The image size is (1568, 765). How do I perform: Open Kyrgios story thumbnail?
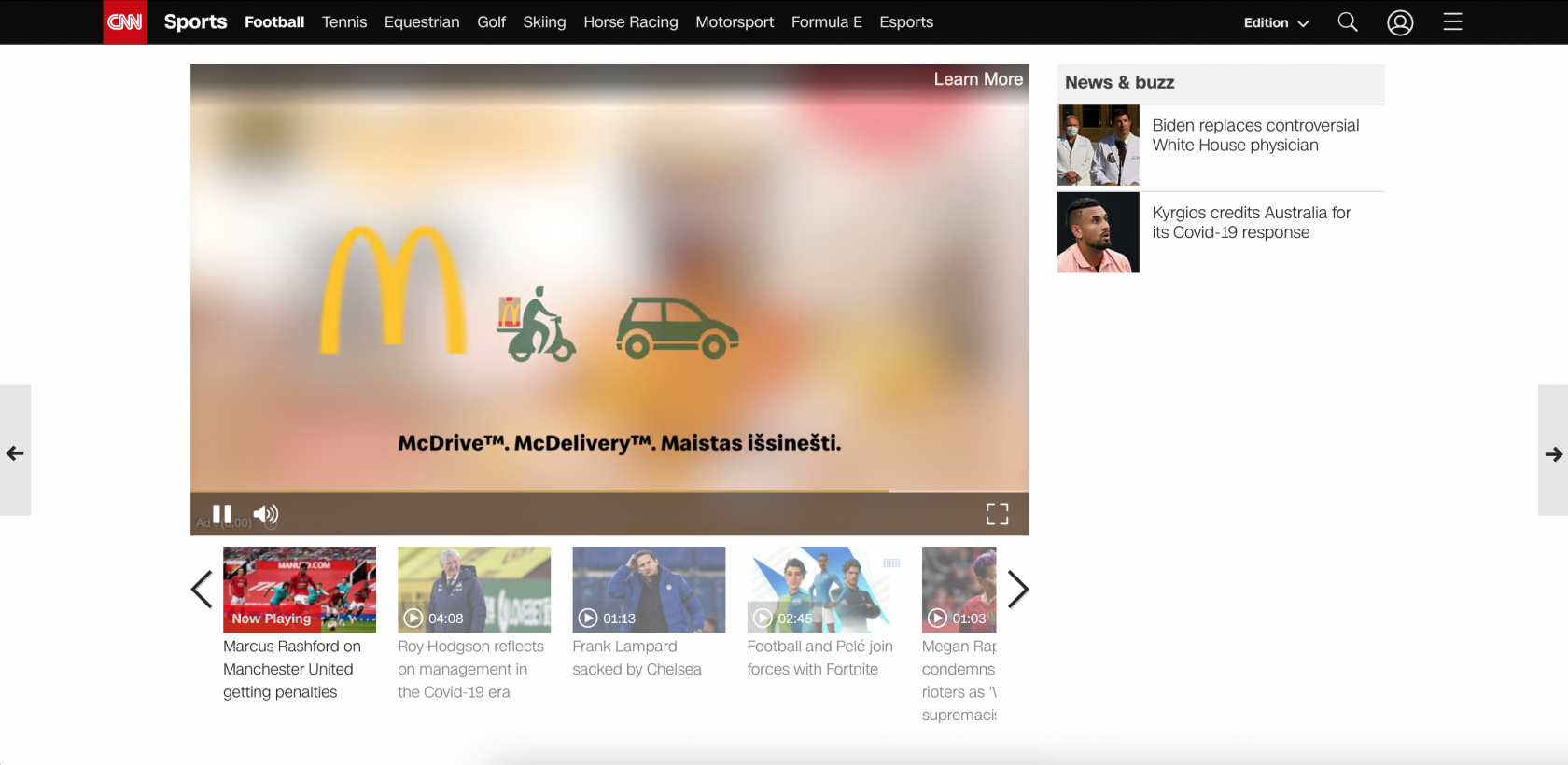coord(1099,232)
